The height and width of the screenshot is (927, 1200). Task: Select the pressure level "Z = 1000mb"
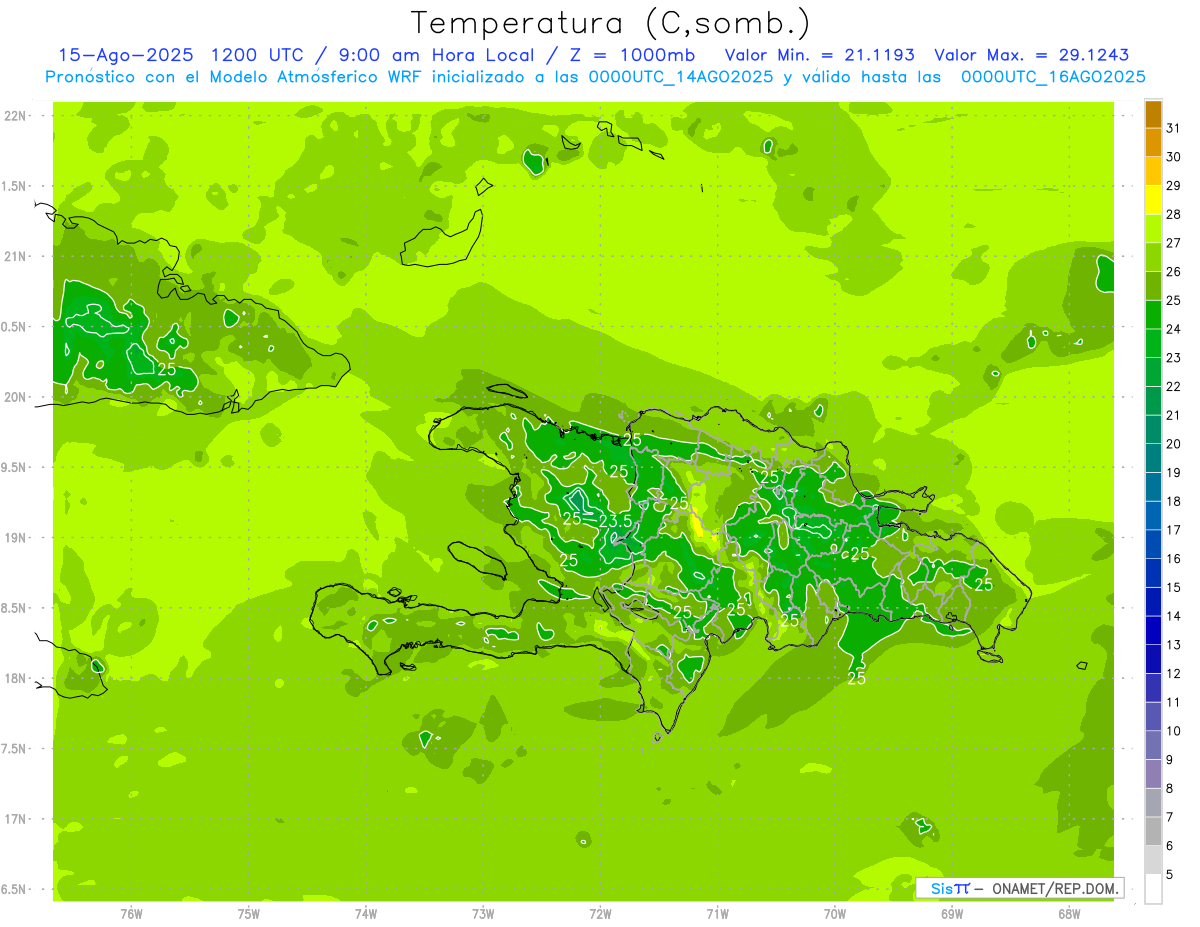(x=632, y=55)
